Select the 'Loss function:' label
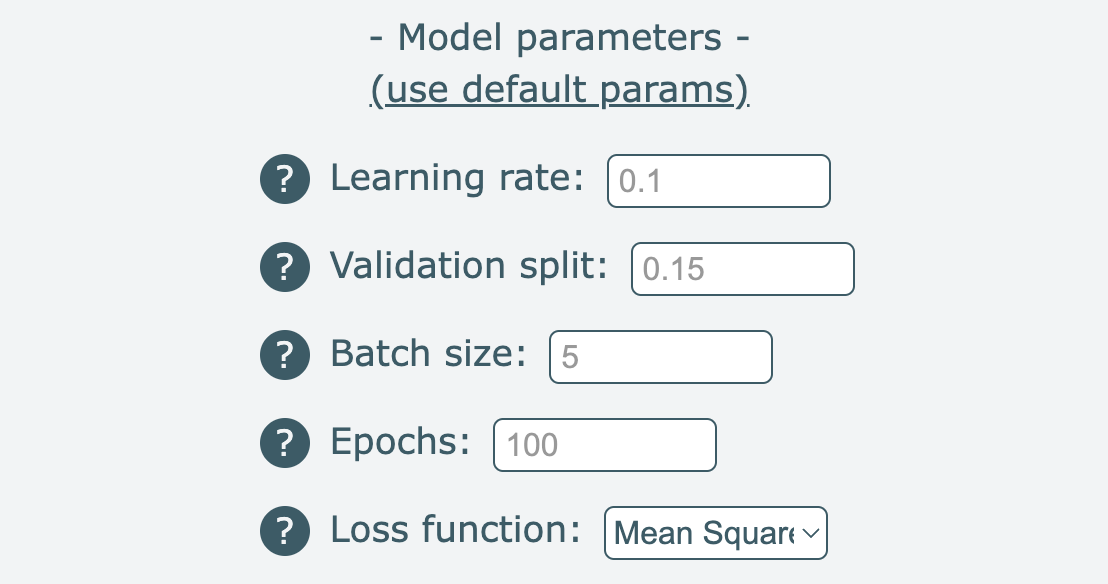Screen dimensions: 1108x584 click(x=455, y=530)
